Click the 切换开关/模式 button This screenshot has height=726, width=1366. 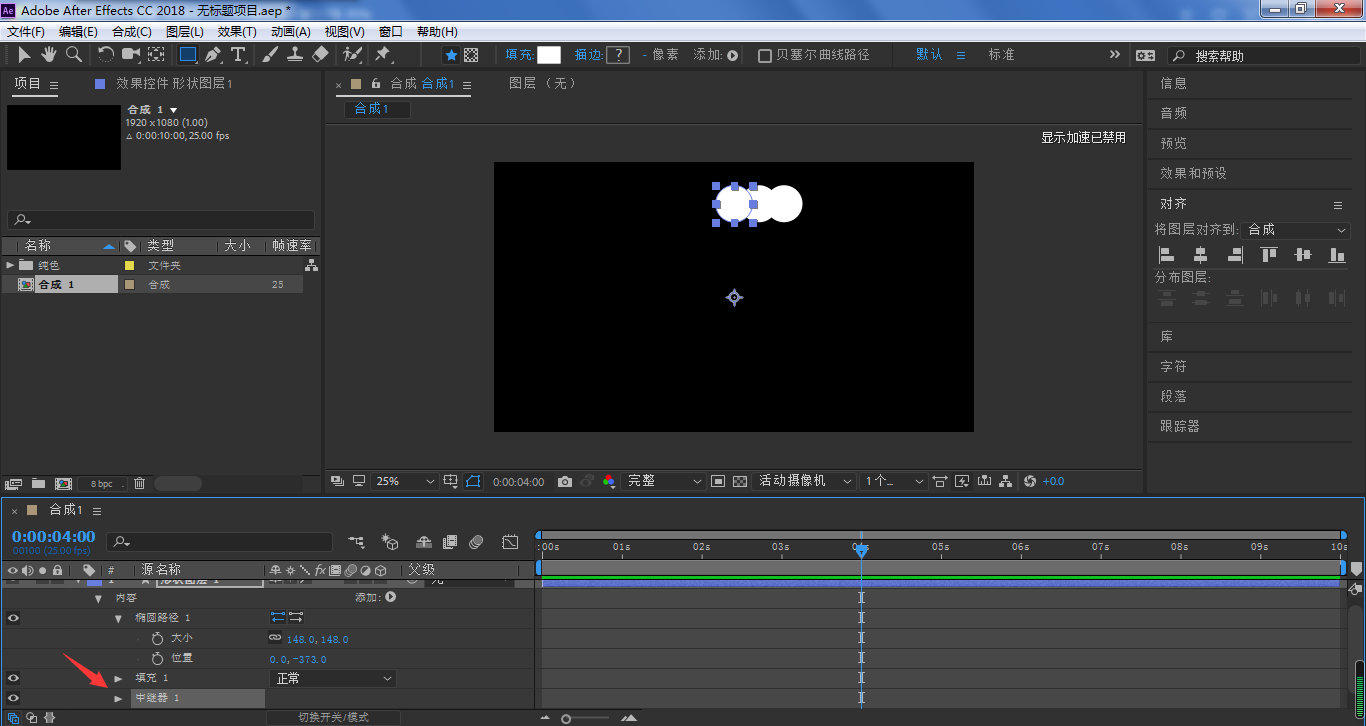(333, 717)
